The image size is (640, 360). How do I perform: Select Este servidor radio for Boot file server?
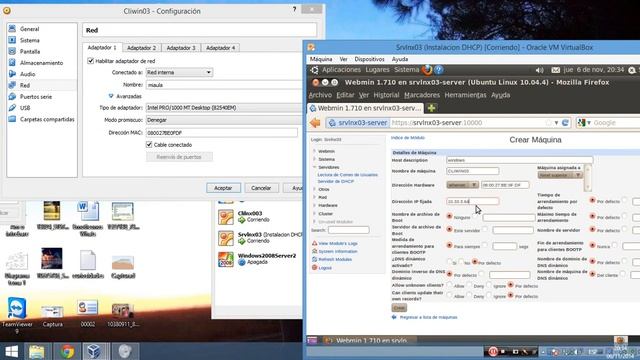coord(449,229)
